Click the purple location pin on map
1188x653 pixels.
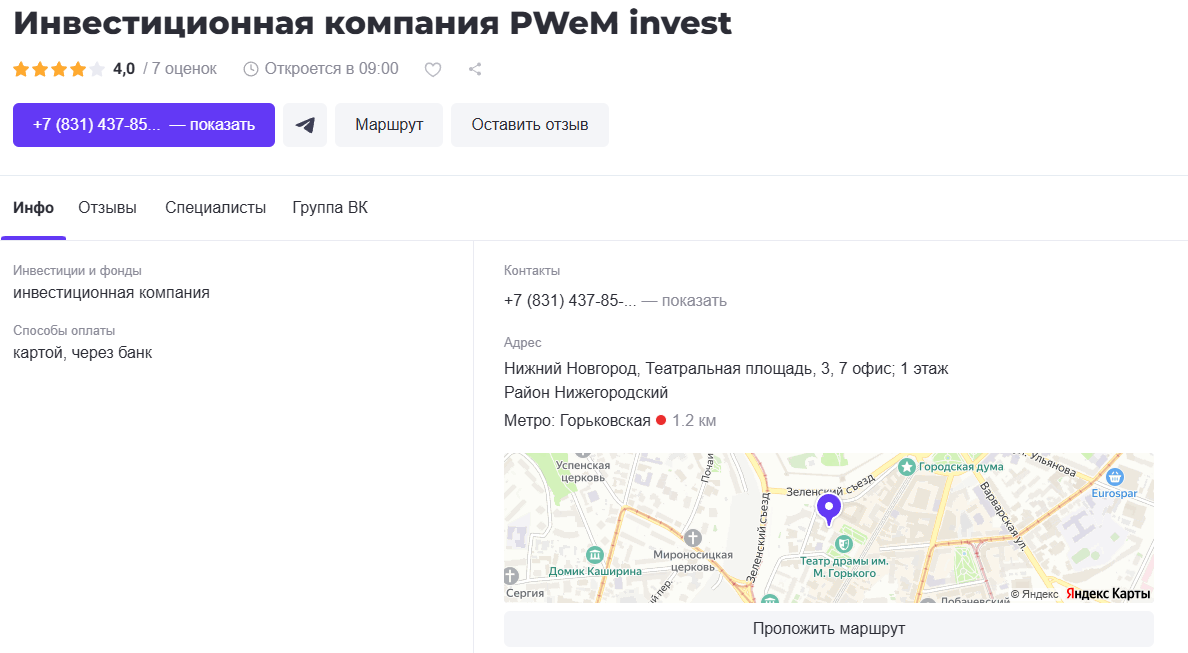pyautogui.click(x=828, y=508)
